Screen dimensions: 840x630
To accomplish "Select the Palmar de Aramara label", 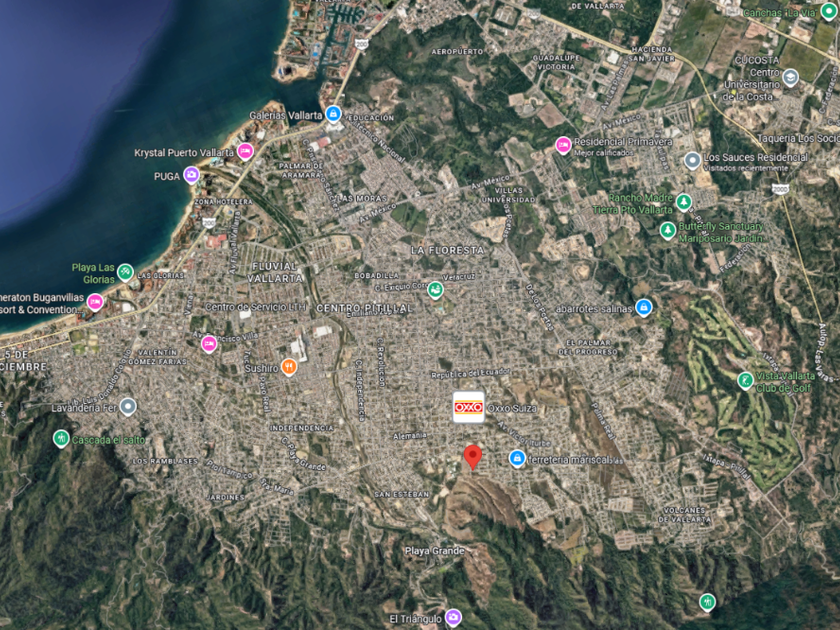I will click(x=301, y=170).
